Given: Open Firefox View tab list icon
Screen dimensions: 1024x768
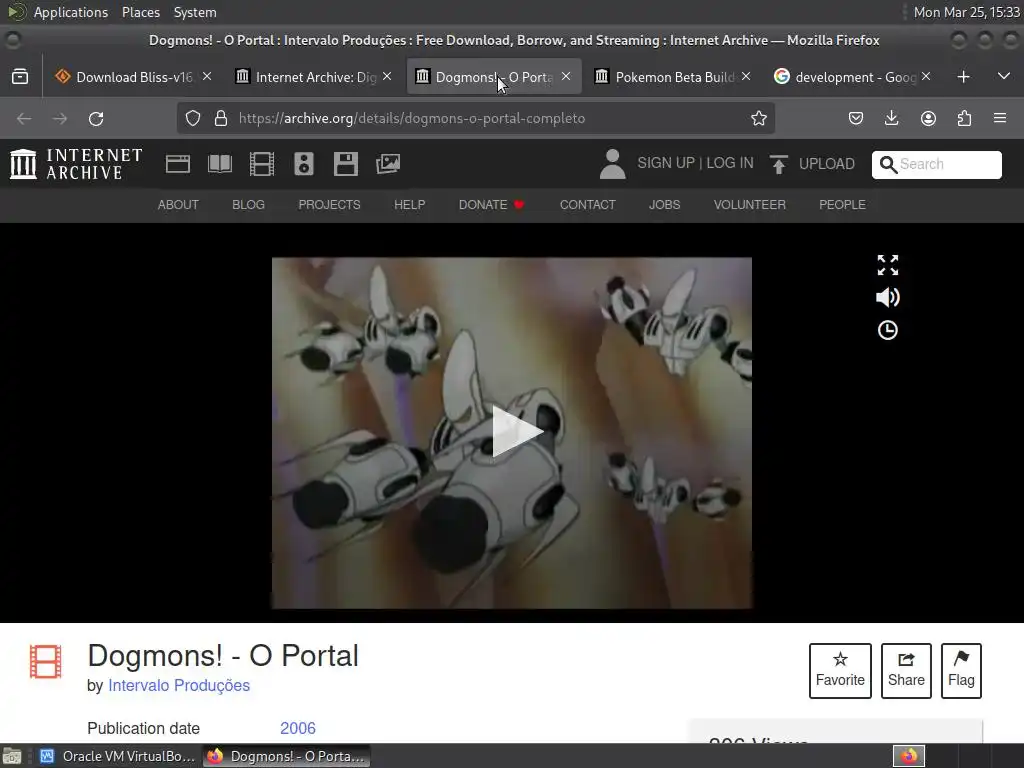Looking at the screenshot, I should tap(20, 77).
